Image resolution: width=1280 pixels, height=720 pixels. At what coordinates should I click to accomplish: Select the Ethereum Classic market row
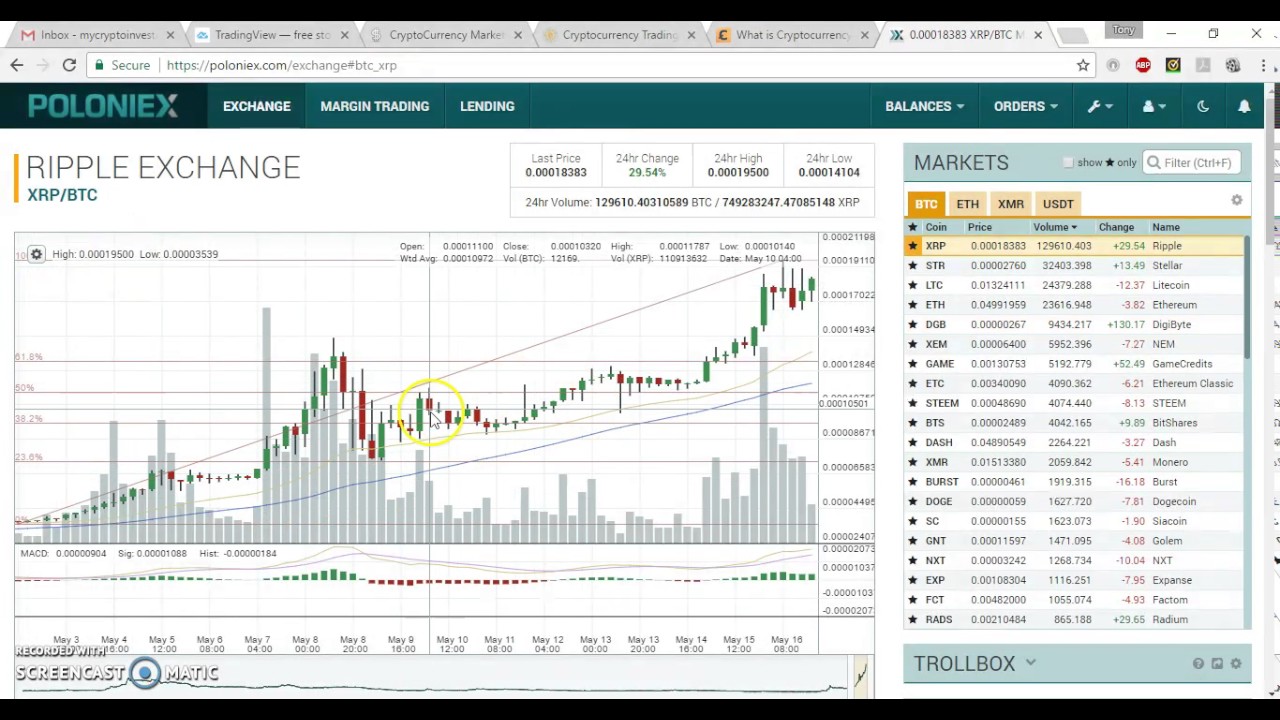1075,383
